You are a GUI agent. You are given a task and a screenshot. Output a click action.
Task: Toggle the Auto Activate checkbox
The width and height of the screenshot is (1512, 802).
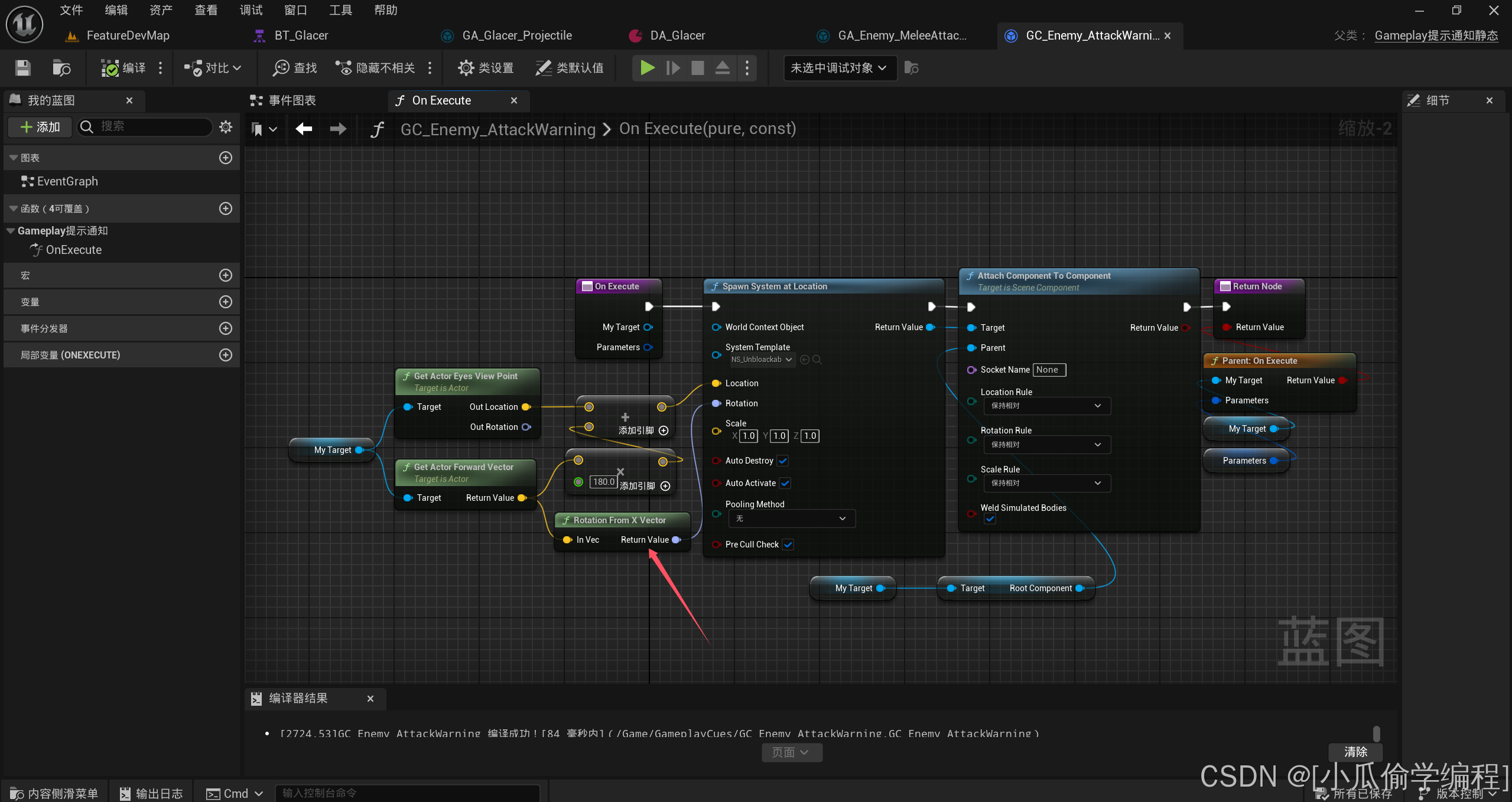pyautogui.click(x=785, y=483)
